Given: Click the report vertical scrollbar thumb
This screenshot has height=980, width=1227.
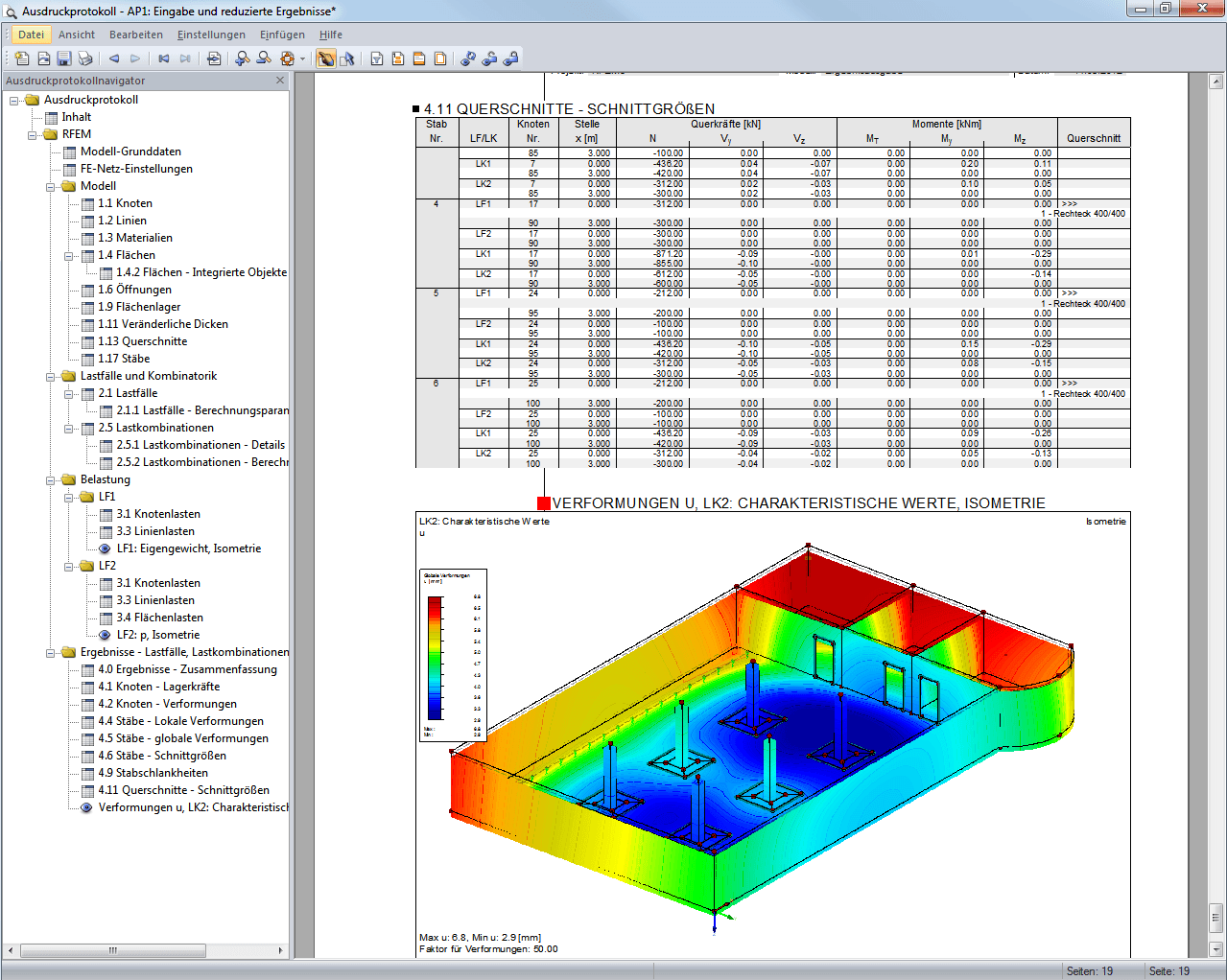Looking at the screenshot, I should (1215, 917).
